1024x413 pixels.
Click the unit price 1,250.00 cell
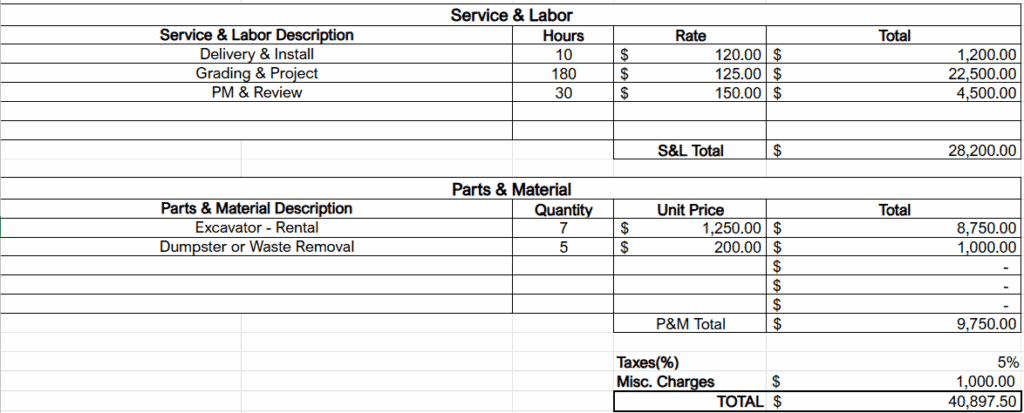[x=689, y=227]
